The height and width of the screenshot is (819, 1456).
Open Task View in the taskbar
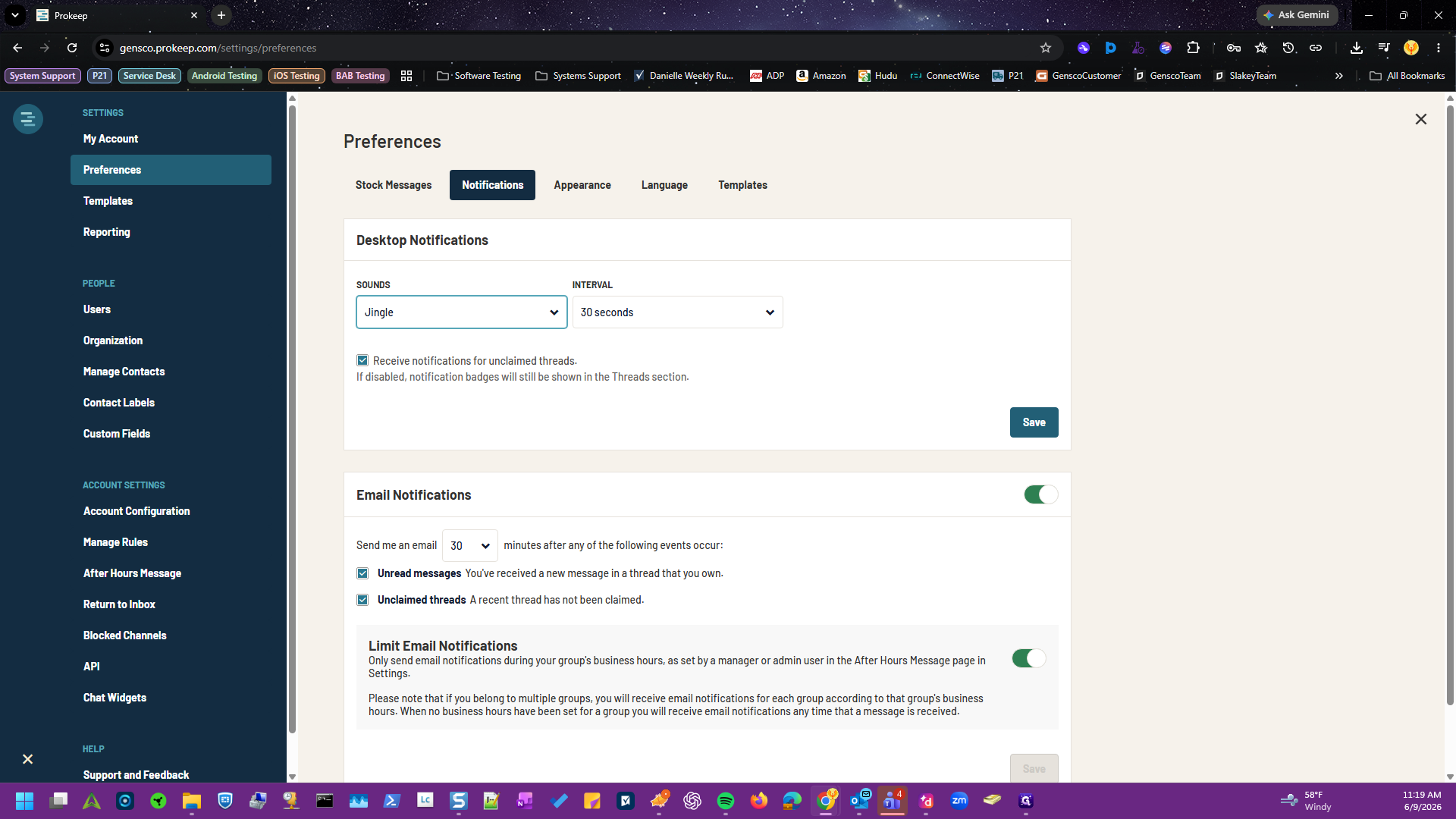click(x=58, y=801)
